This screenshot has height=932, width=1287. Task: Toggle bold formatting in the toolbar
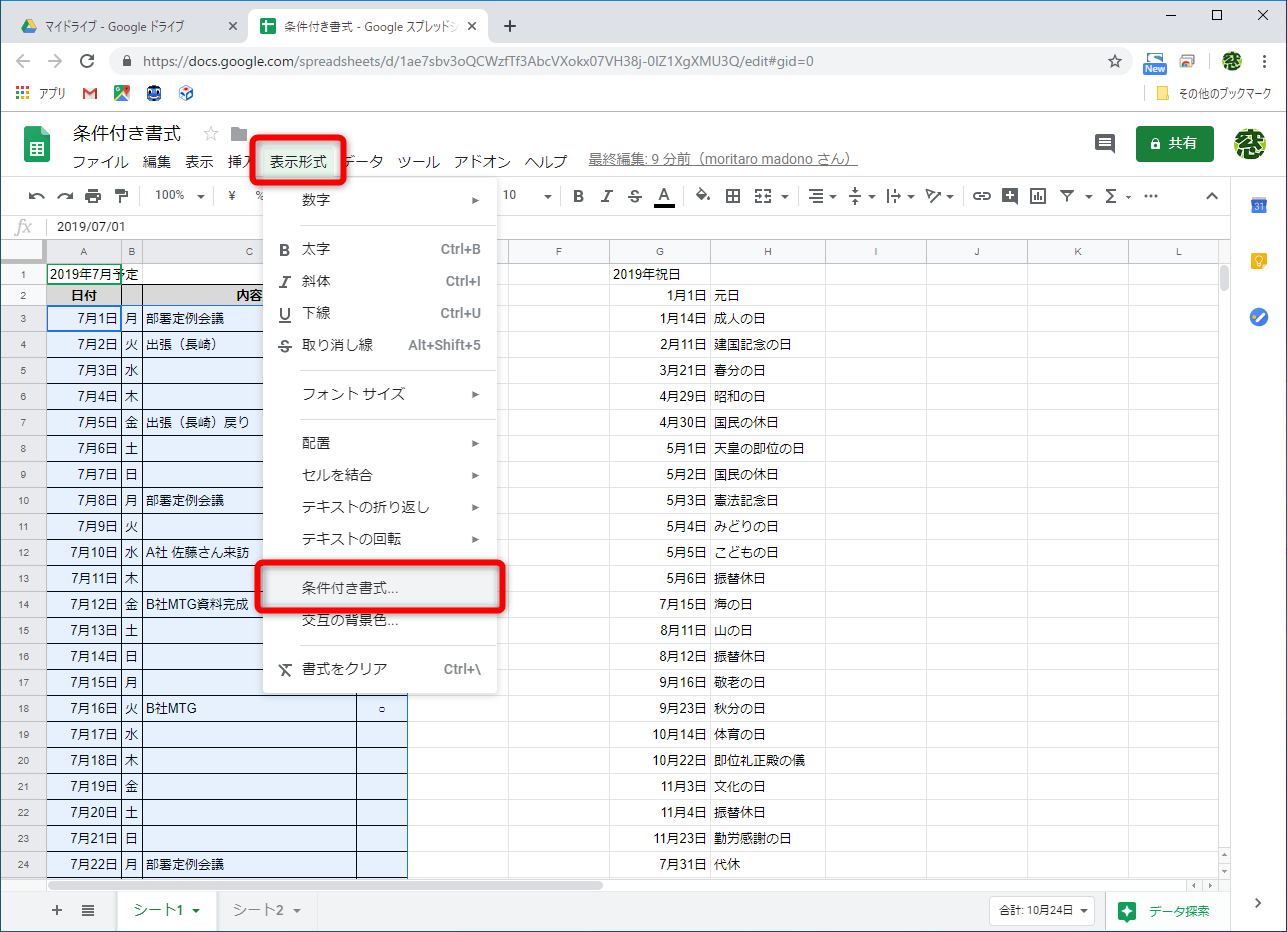tap(578, 196)
